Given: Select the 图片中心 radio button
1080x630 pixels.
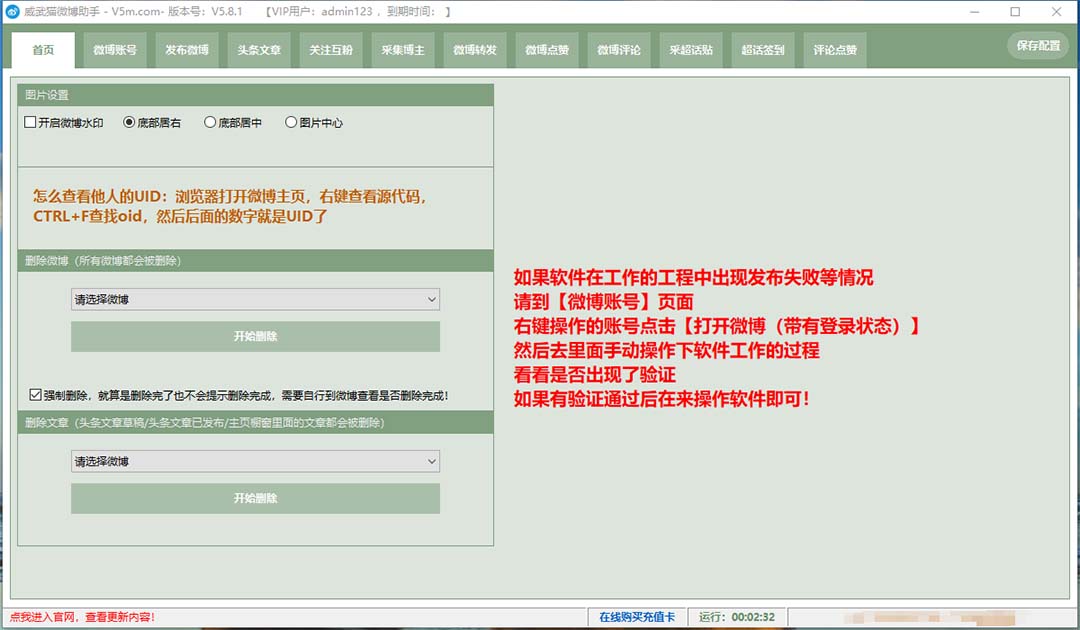Looking at the screenshot, I should 290,122.
